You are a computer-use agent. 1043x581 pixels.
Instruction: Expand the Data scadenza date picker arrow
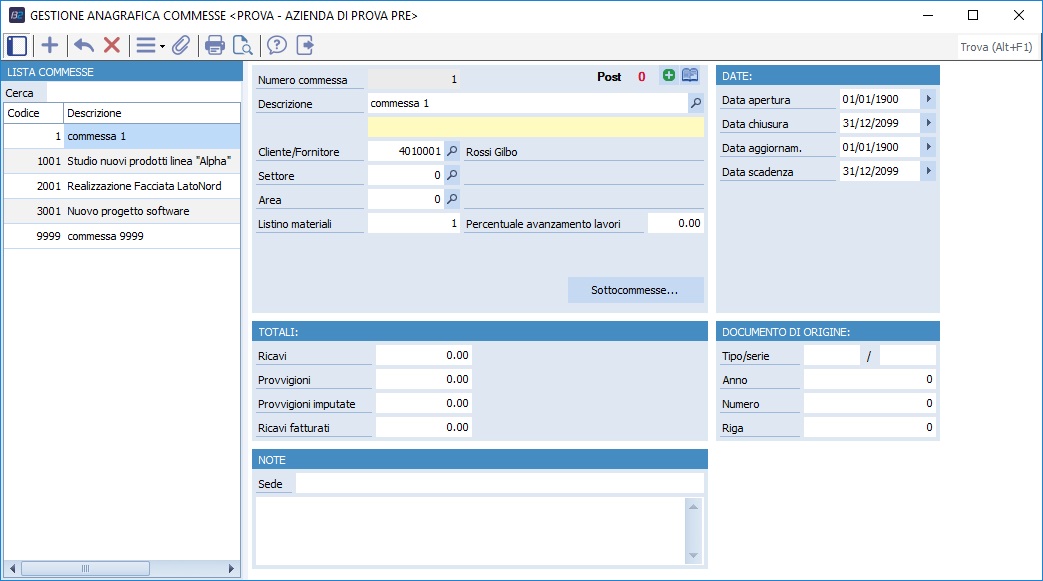point(928,171)
